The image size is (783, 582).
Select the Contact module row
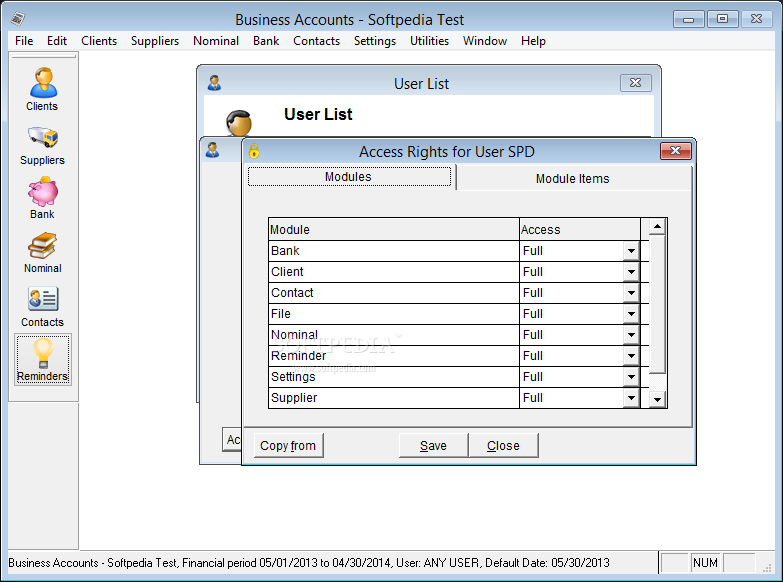click(x=393, y=293)
